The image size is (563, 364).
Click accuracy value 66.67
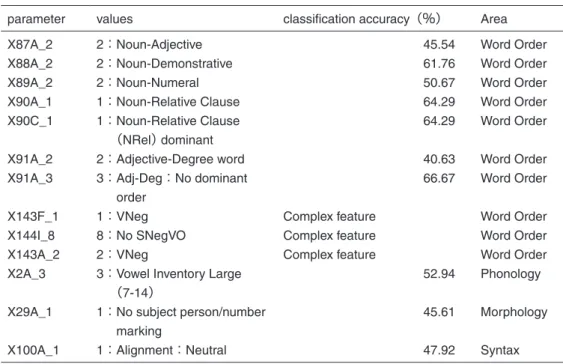click(x=439, y=178)
